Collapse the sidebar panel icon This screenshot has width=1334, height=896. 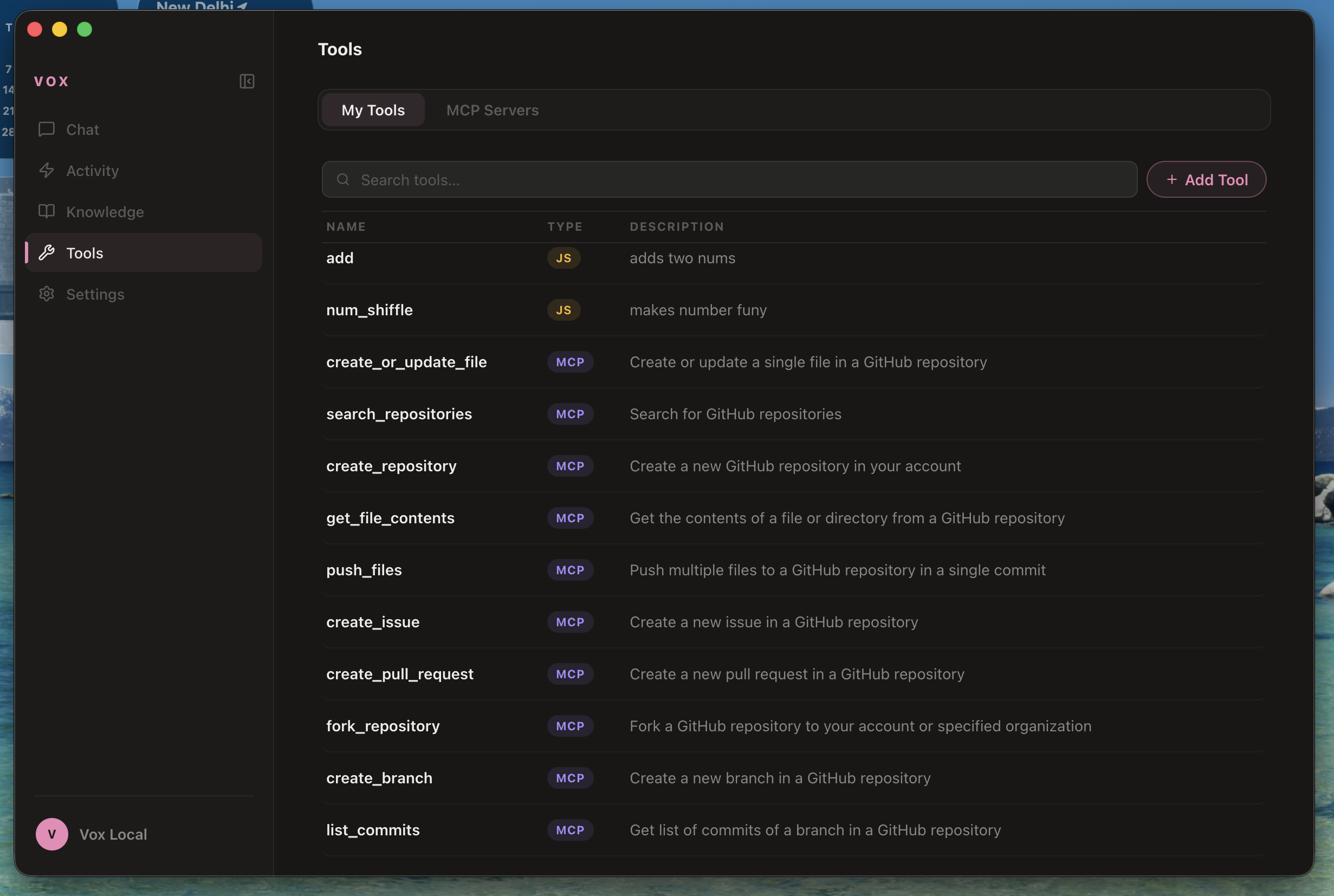point(247,81)
